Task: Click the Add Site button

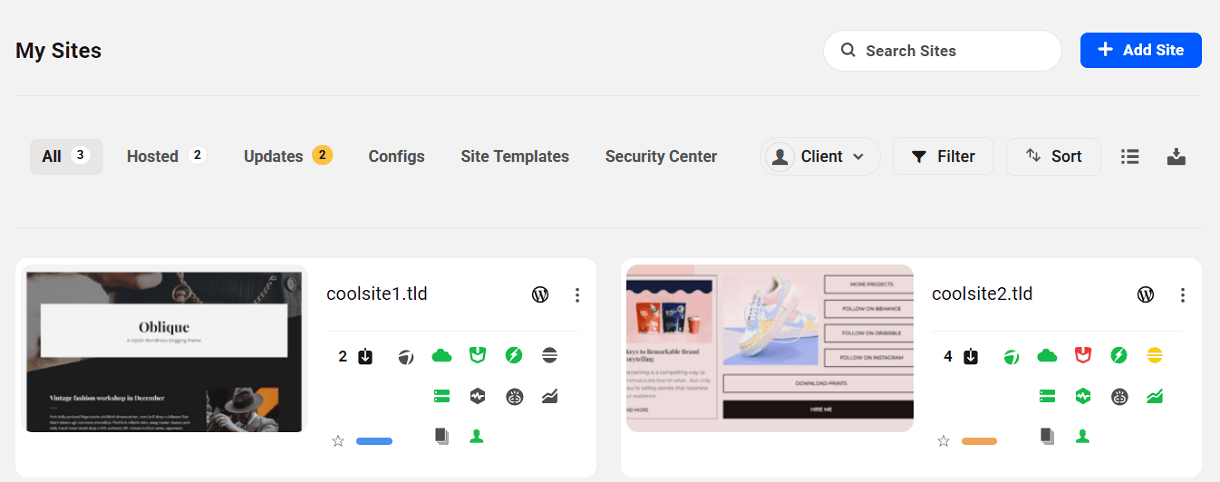Action: [1140, 50]
